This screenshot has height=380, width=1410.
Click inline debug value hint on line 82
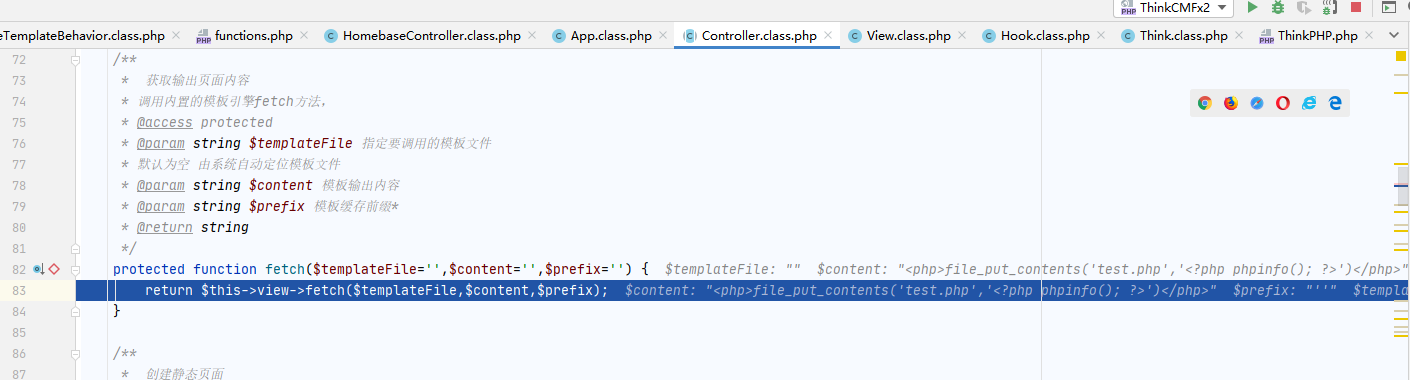click(x=1036, y=270)
